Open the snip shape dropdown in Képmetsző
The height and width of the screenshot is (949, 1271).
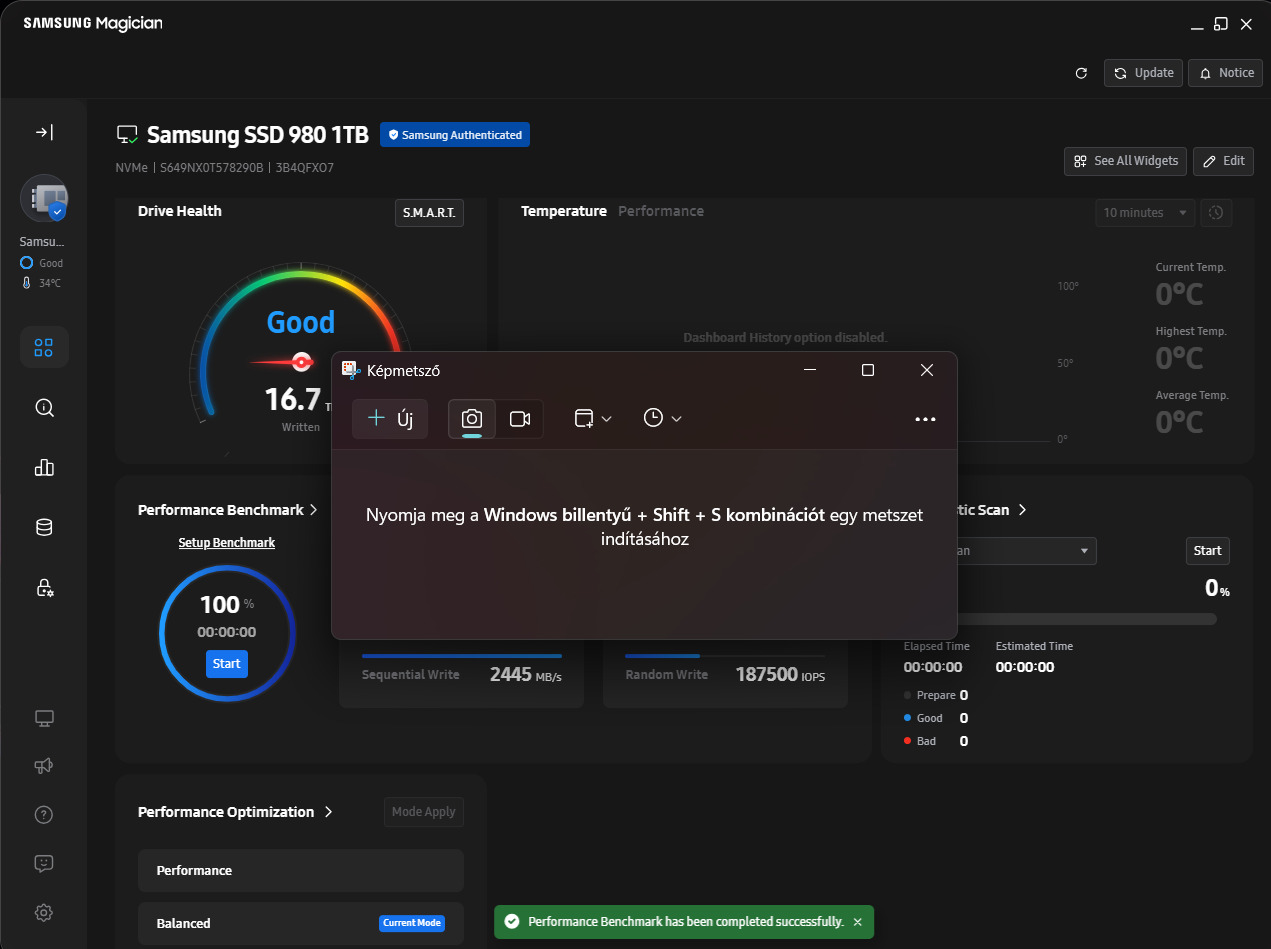tap(593, 419)
